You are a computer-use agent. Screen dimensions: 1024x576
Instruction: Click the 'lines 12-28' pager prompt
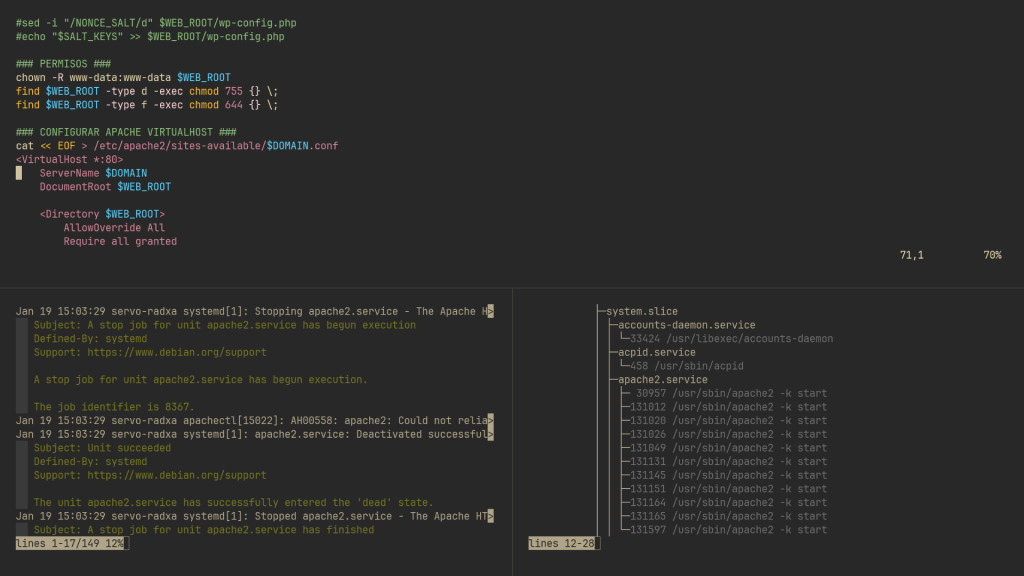[x=562, y=543]
